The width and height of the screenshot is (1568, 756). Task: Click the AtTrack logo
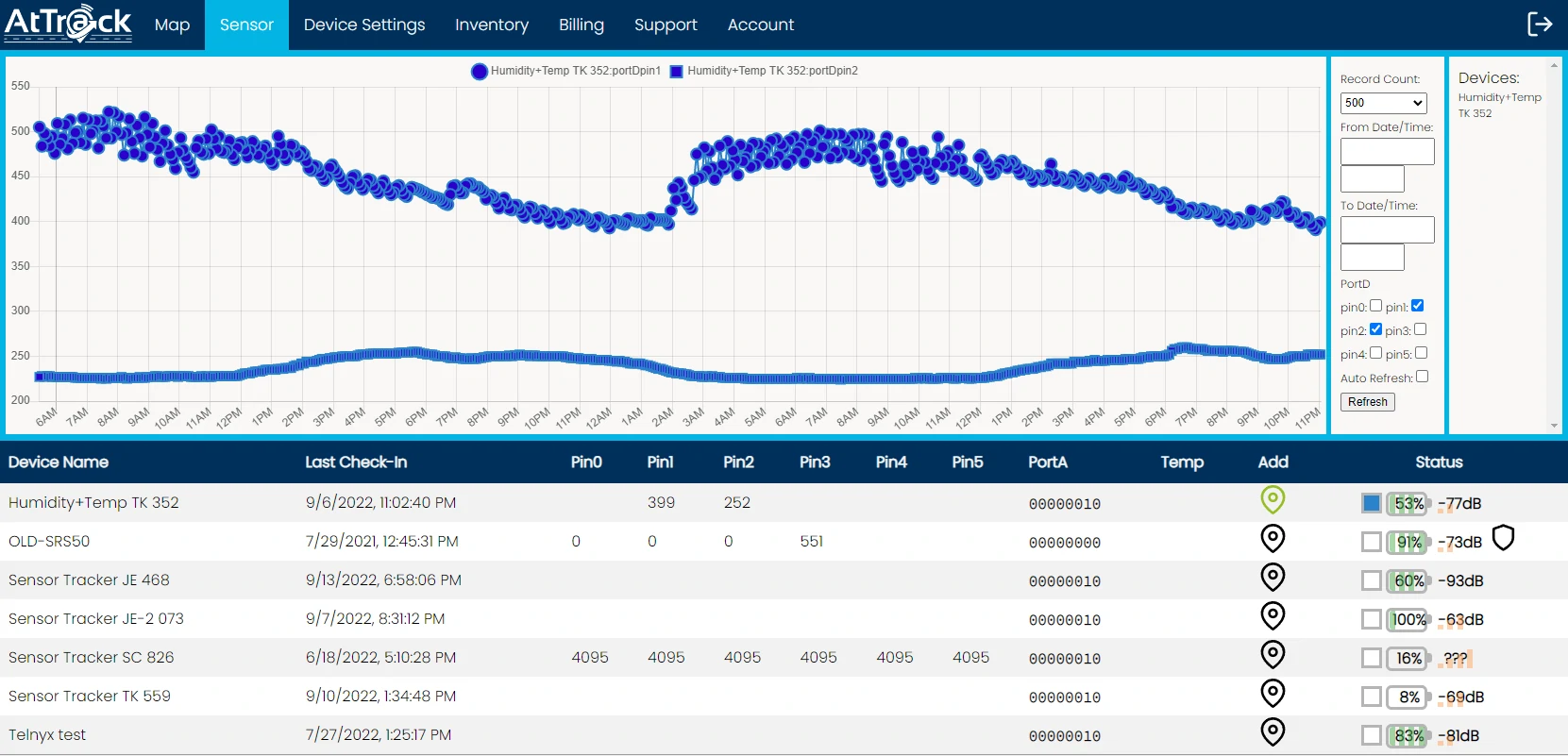click(x=68, y=24)
